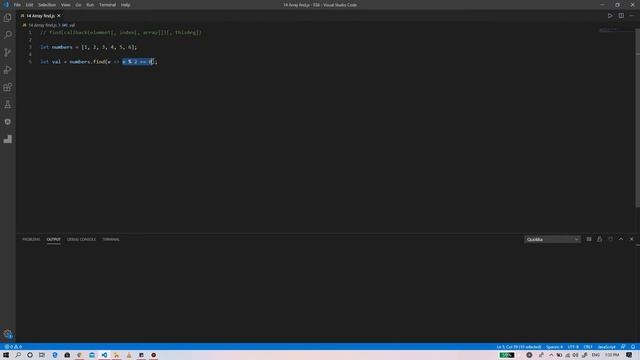Open the notifications bell in the status bar
The height and width of the screenshot is (360, 640).
633,347
